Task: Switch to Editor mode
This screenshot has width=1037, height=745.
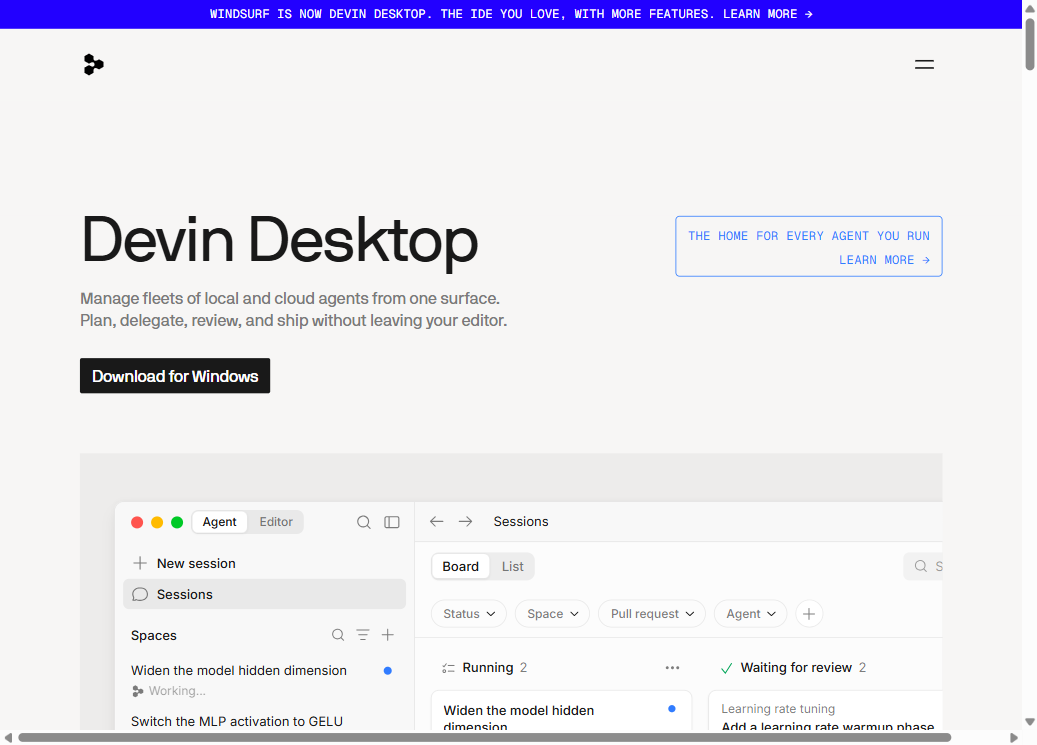Action: pos(276,522)
